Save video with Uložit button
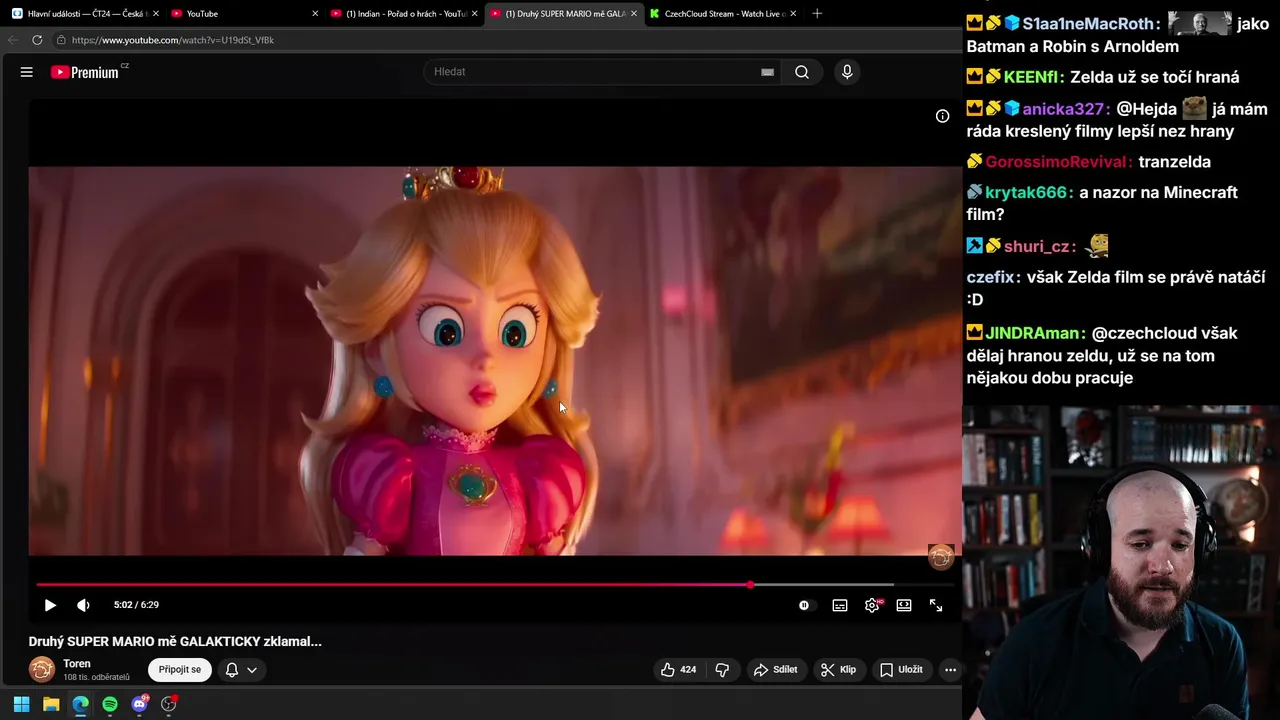 tap(901, 670)
